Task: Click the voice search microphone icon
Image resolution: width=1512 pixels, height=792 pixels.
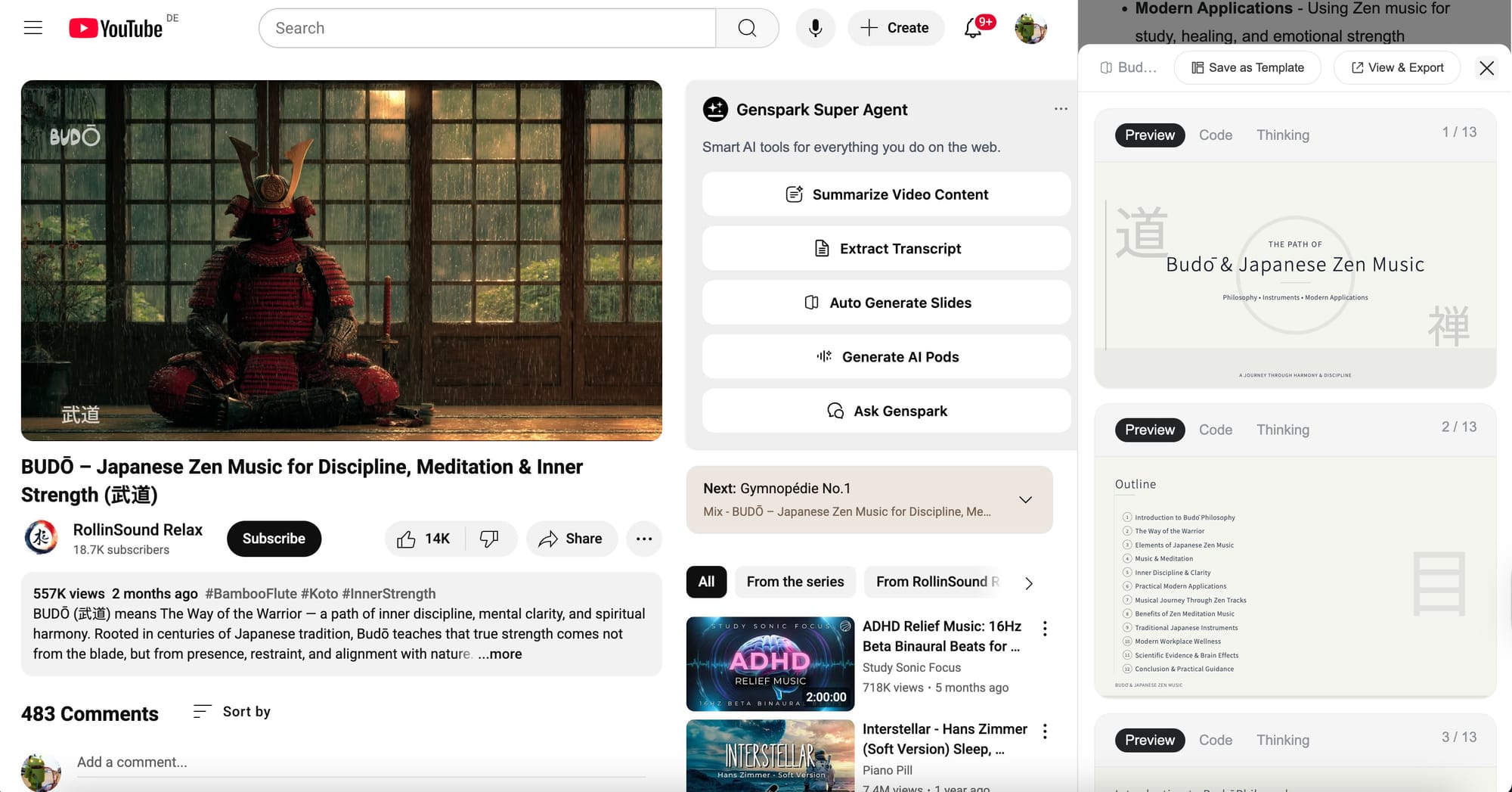Action: click(815, 29)
